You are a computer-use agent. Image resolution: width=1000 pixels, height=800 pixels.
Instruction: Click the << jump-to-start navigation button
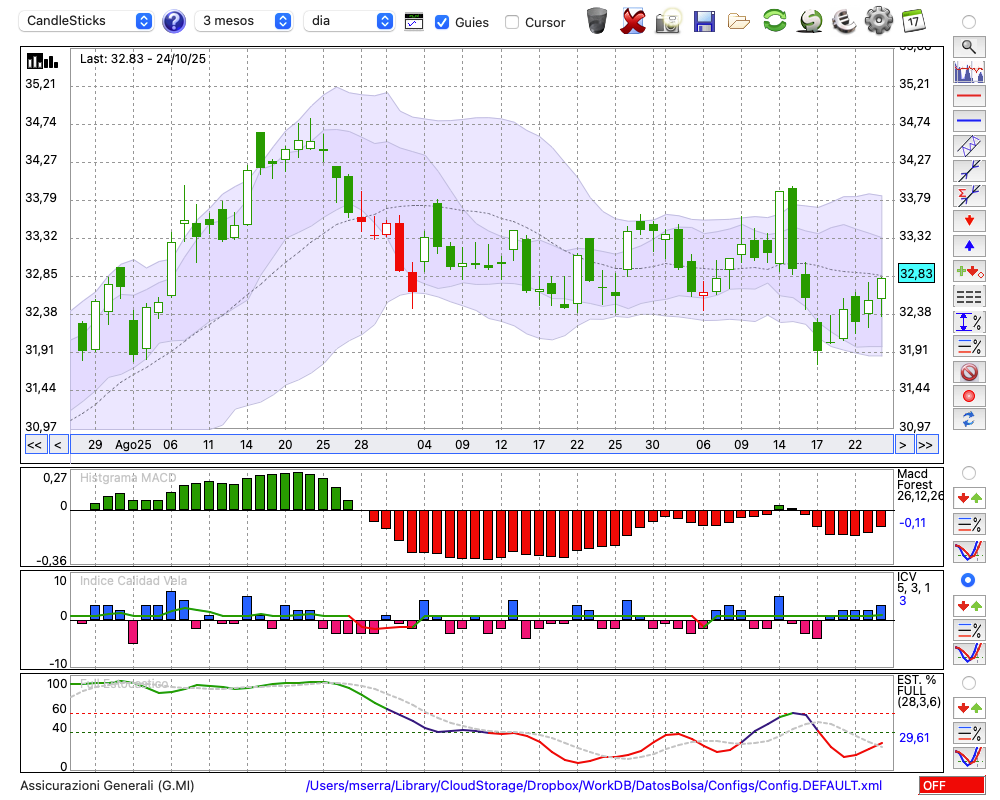(34, 445)
